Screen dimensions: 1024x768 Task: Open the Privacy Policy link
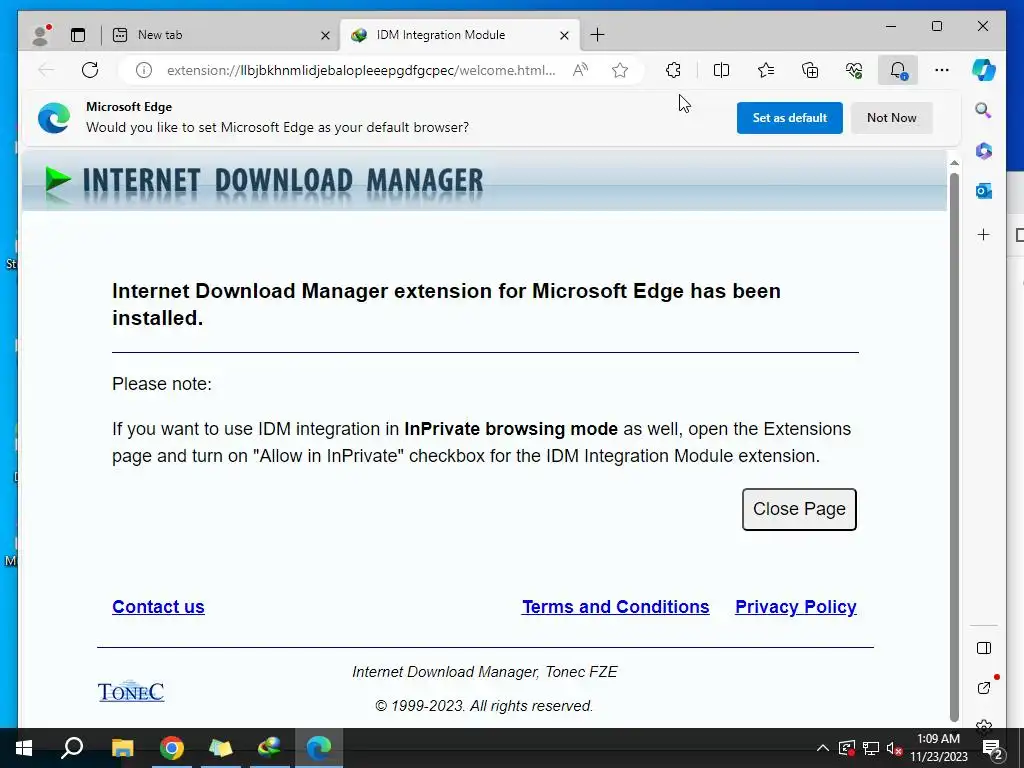click(x=795, y=607)
